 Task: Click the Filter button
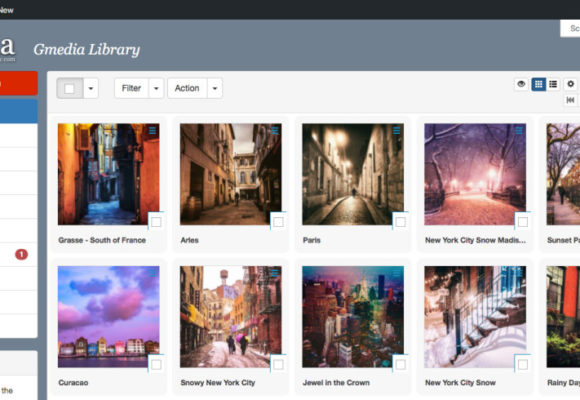(x=132, y=88)
